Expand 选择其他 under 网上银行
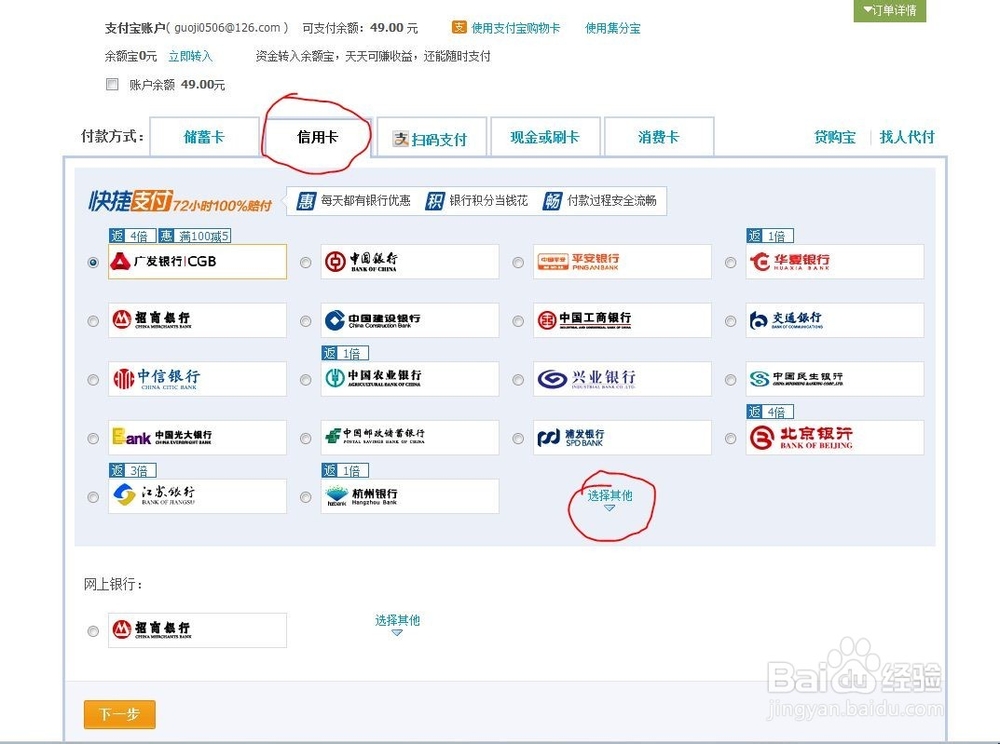 point(397,624)
